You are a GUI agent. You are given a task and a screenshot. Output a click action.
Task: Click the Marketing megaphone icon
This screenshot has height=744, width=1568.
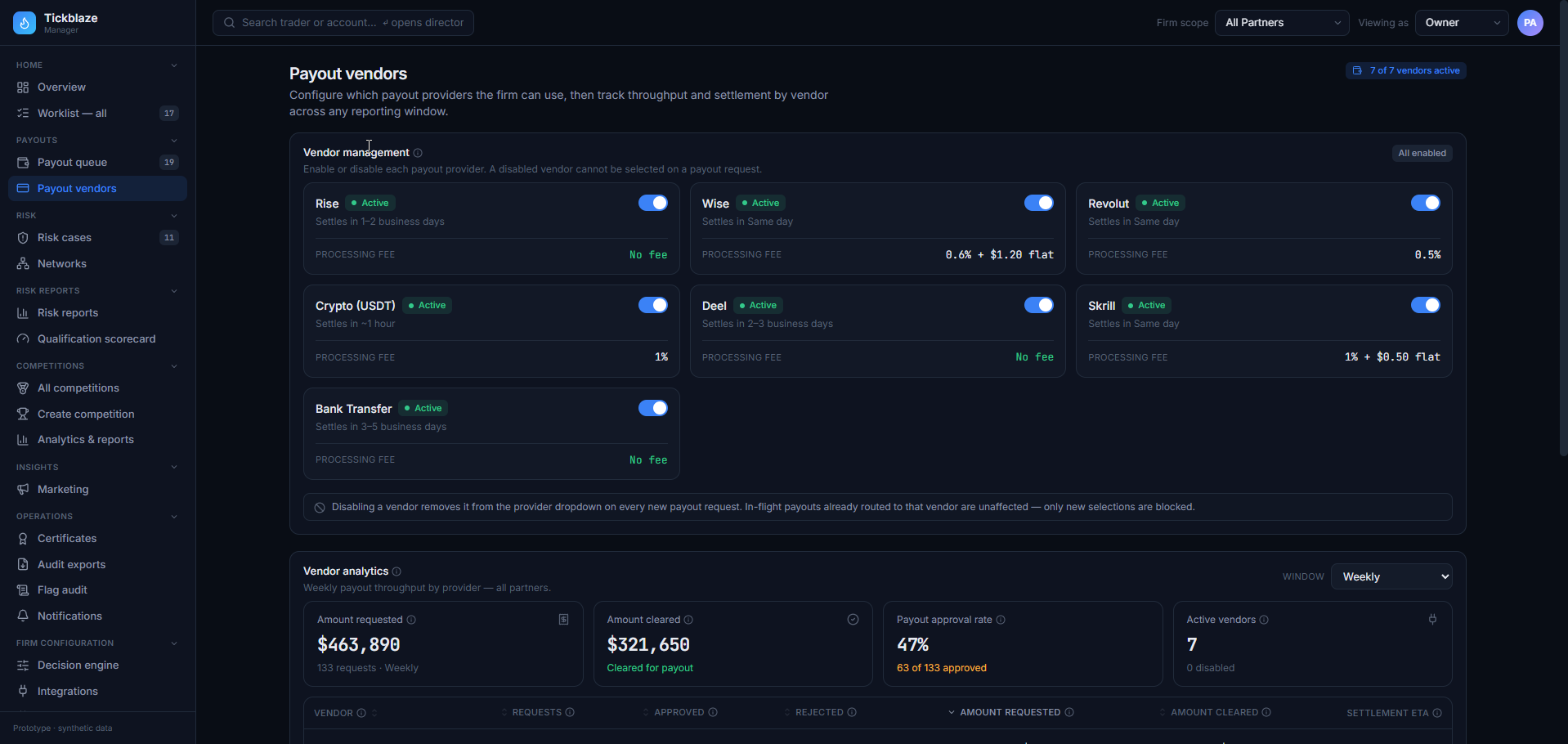tap(23, 490)
